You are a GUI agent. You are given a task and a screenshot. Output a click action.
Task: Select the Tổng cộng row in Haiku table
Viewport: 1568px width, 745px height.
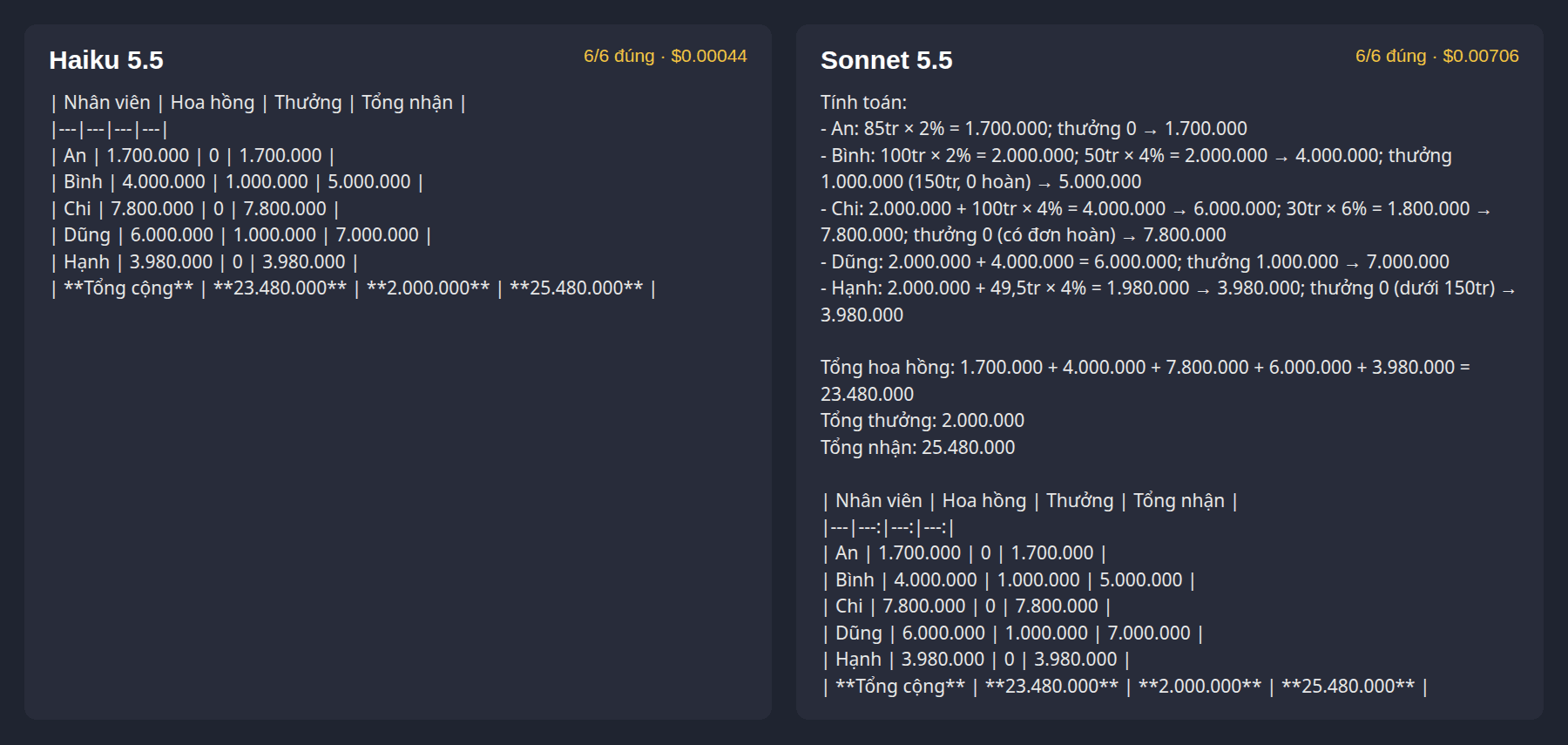(354, 288)
